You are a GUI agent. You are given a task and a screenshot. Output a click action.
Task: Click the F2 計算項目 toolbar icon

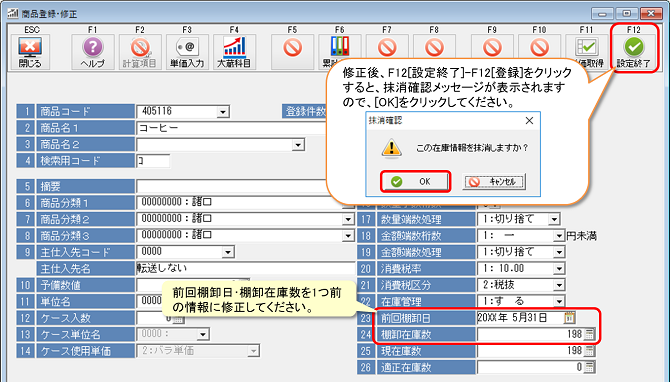pos(140,52)
